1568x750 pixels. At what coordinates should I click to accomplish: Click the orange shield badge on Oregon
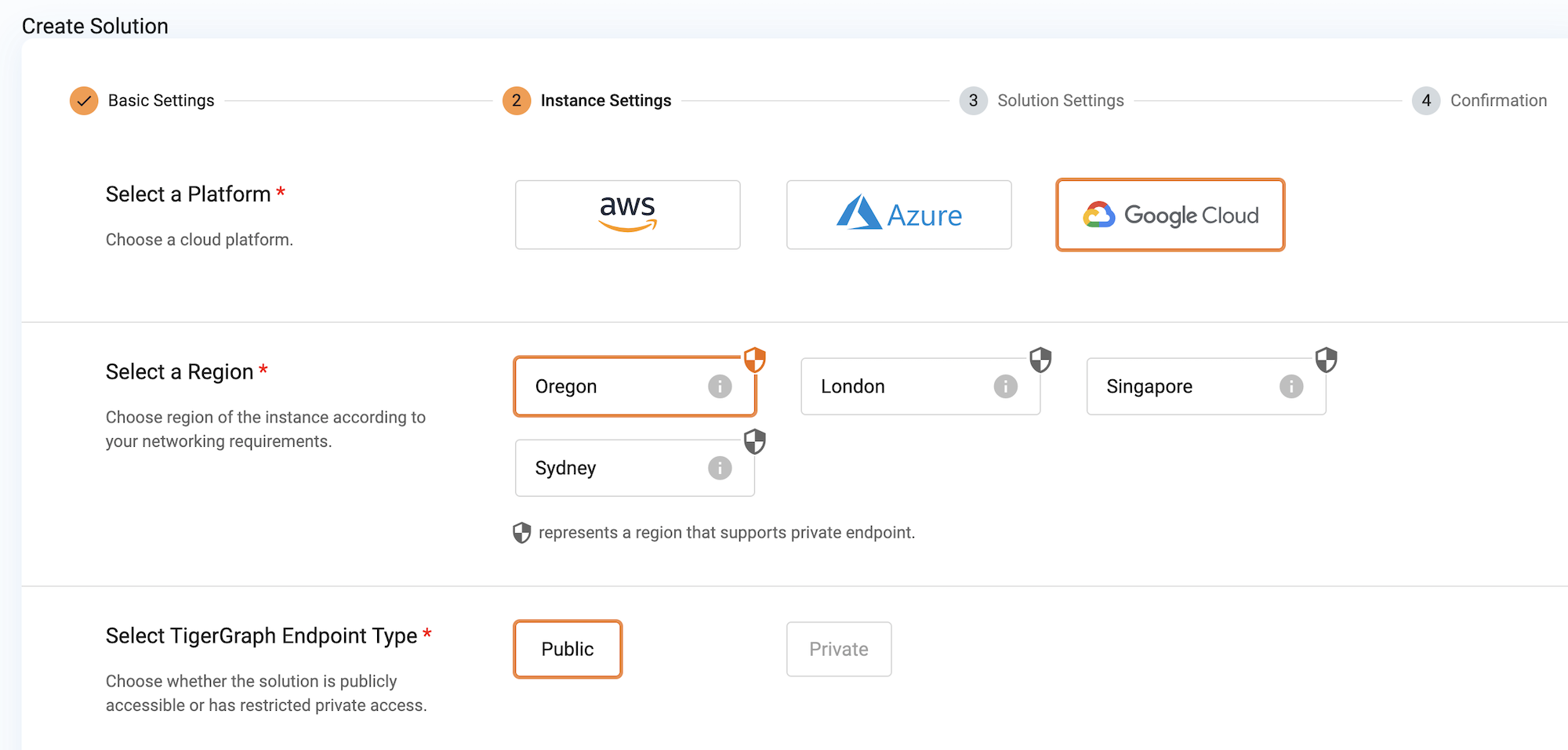pyautogui.click(x=754, y=360)
